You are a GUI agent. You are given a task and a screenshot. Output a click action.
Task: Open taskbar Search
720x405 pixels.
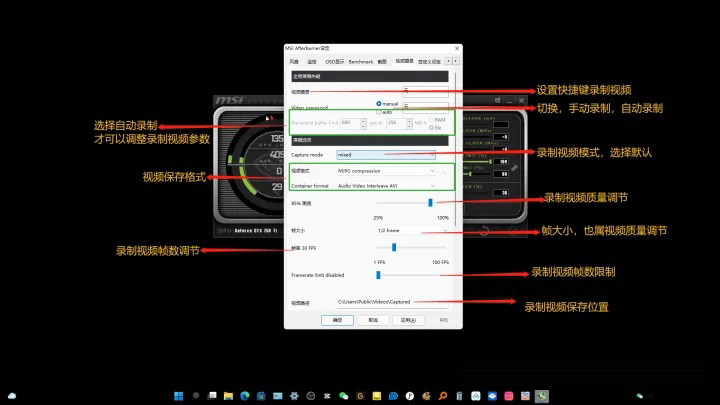(195, 396)
